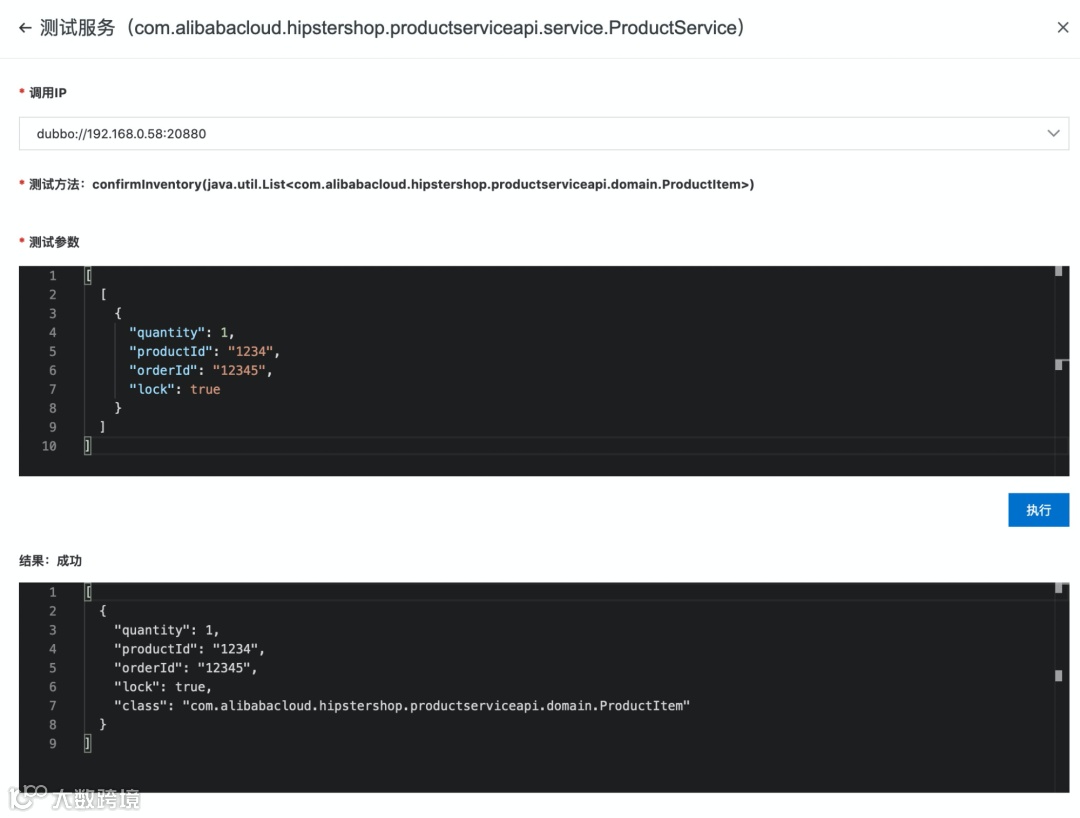This screenshot has height=818, width=1080.
Task: Click line number 1 in 测试参数 editor
Action: 52,275
